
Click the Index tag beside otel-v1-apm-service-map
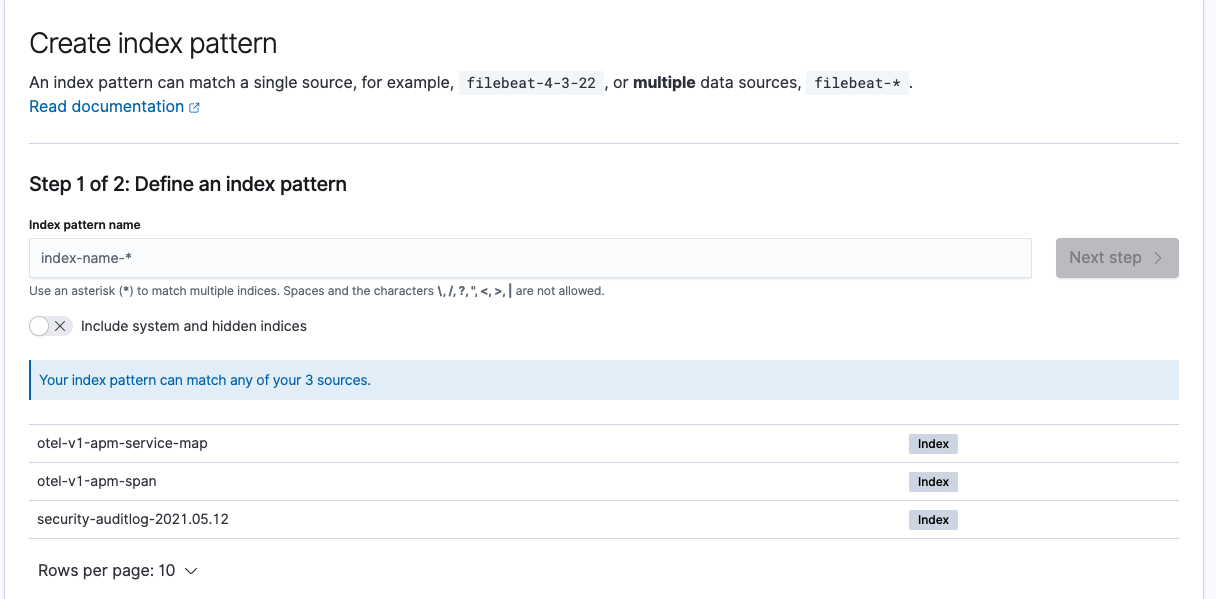[932, 443]
